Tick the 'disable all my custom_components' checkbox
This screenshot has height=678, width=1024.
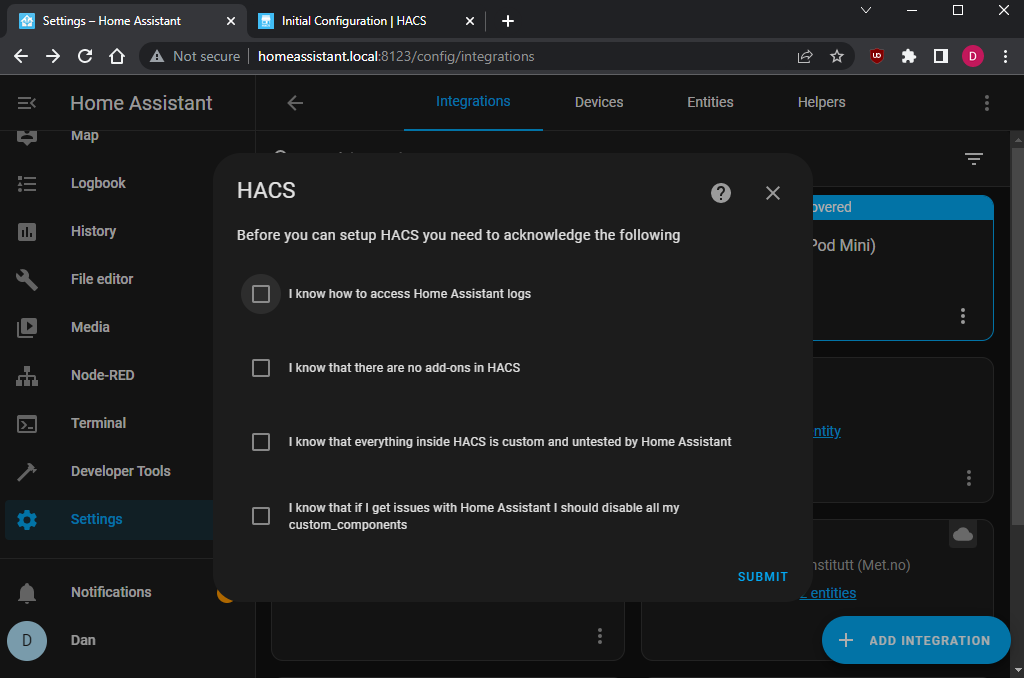point(261,516)
